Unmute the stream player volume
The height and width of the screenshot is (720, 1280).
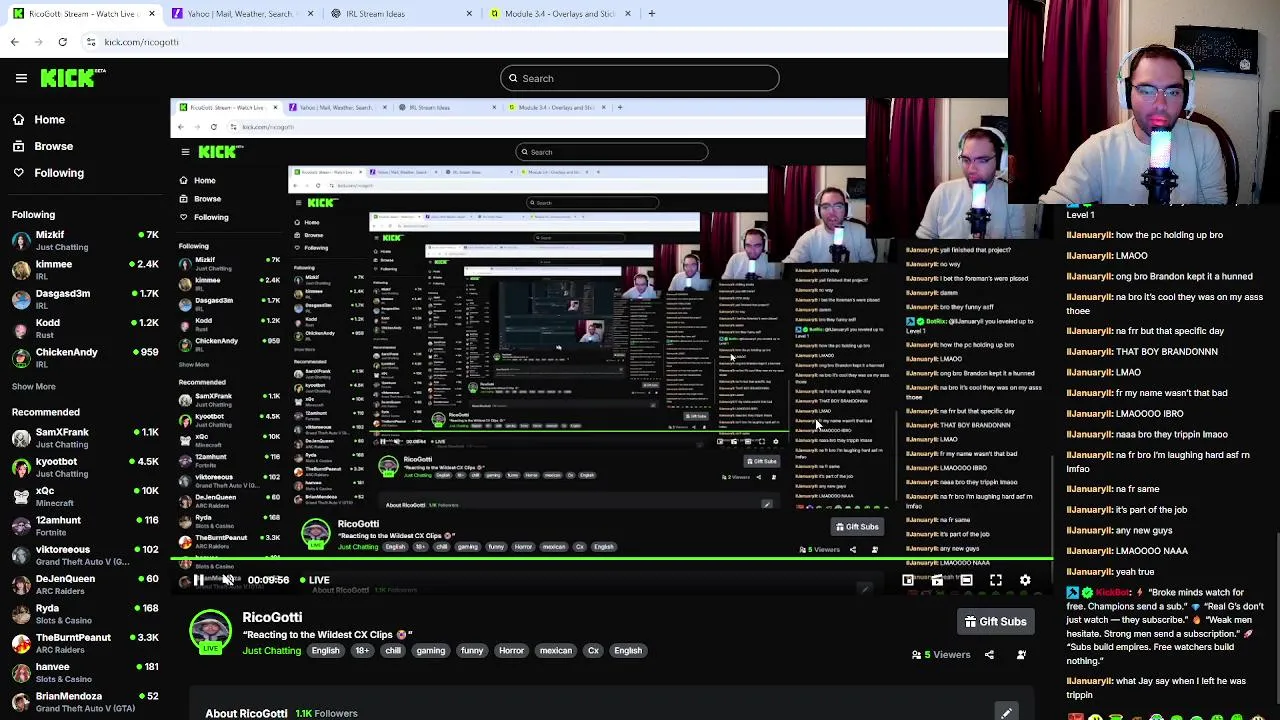[228, 580]
